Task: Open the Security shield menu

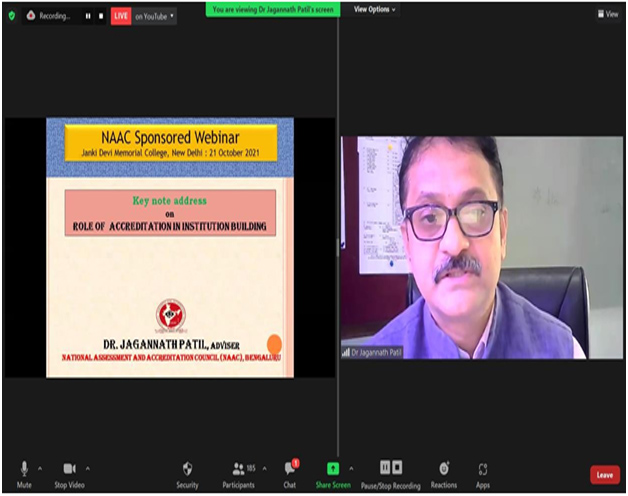Action: [x=187, y=475]
